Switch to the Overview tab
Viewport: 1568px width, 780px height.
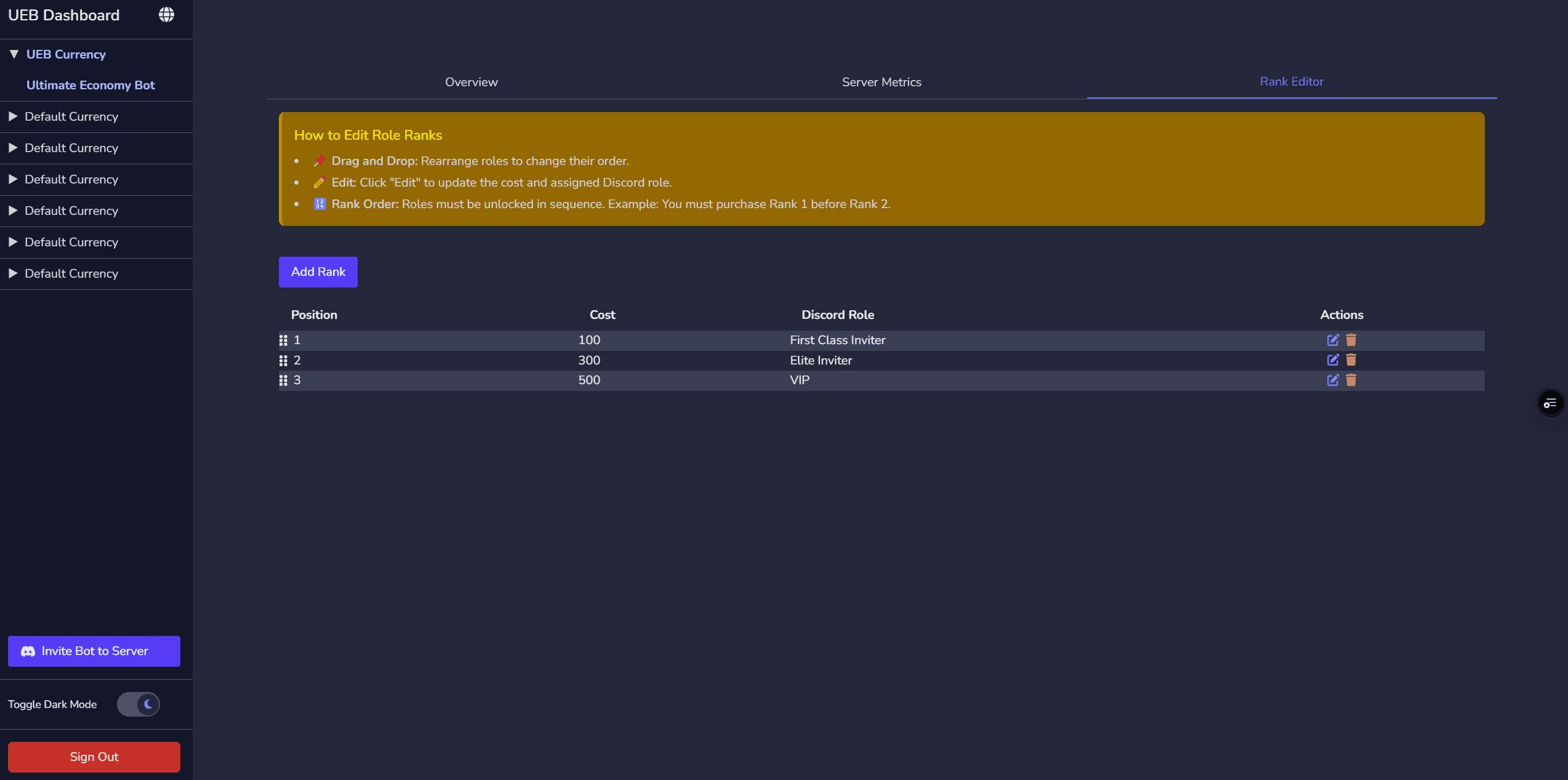coord(471,82)
